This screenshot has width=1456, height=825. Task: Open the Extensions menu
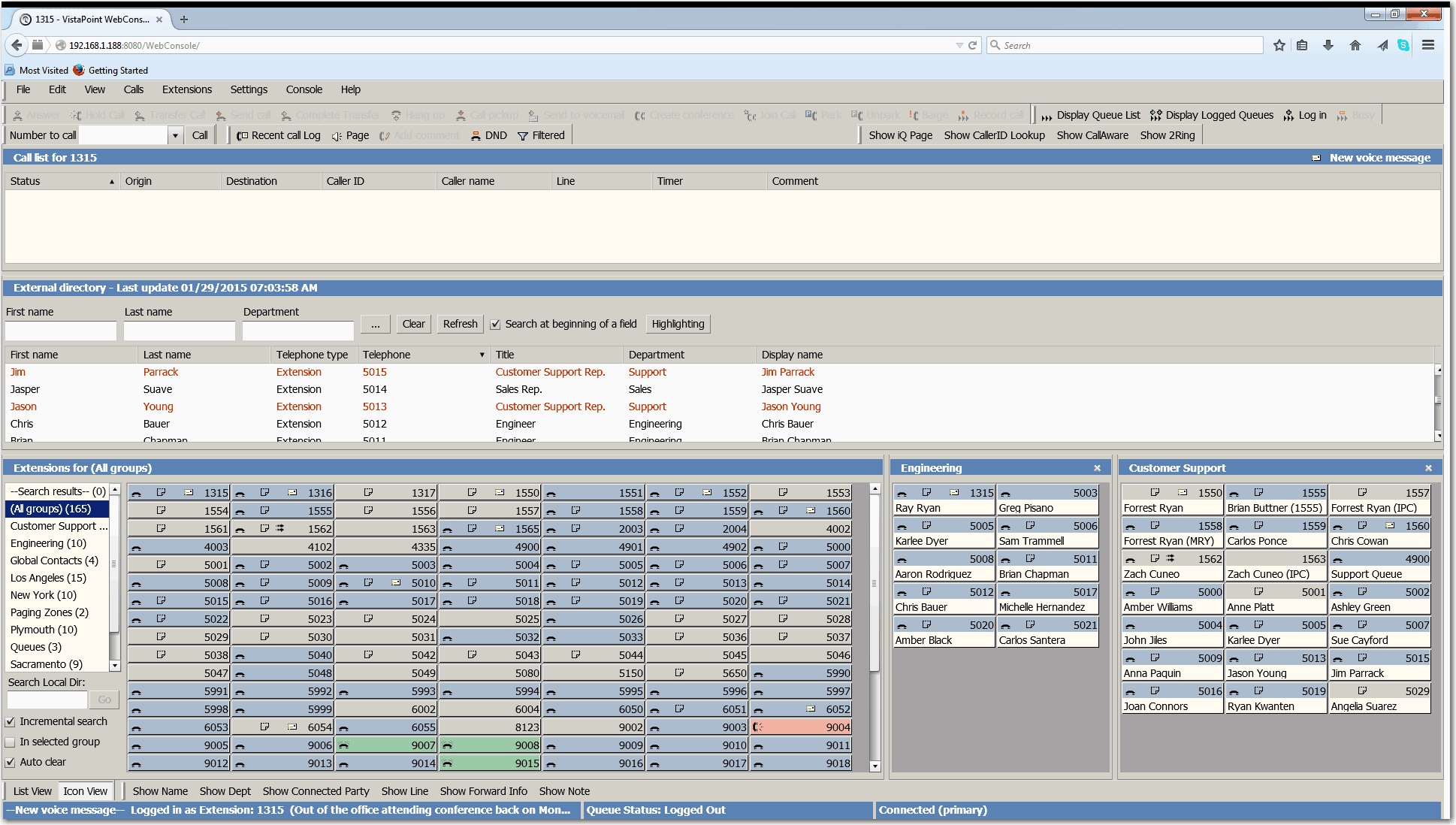187,89
